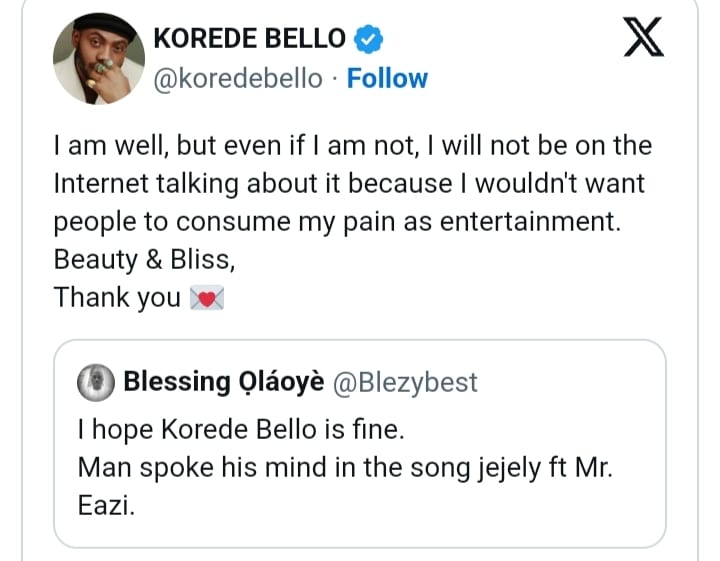
Task: Click the blue verified badge
Action: click(x=369, y=41)
